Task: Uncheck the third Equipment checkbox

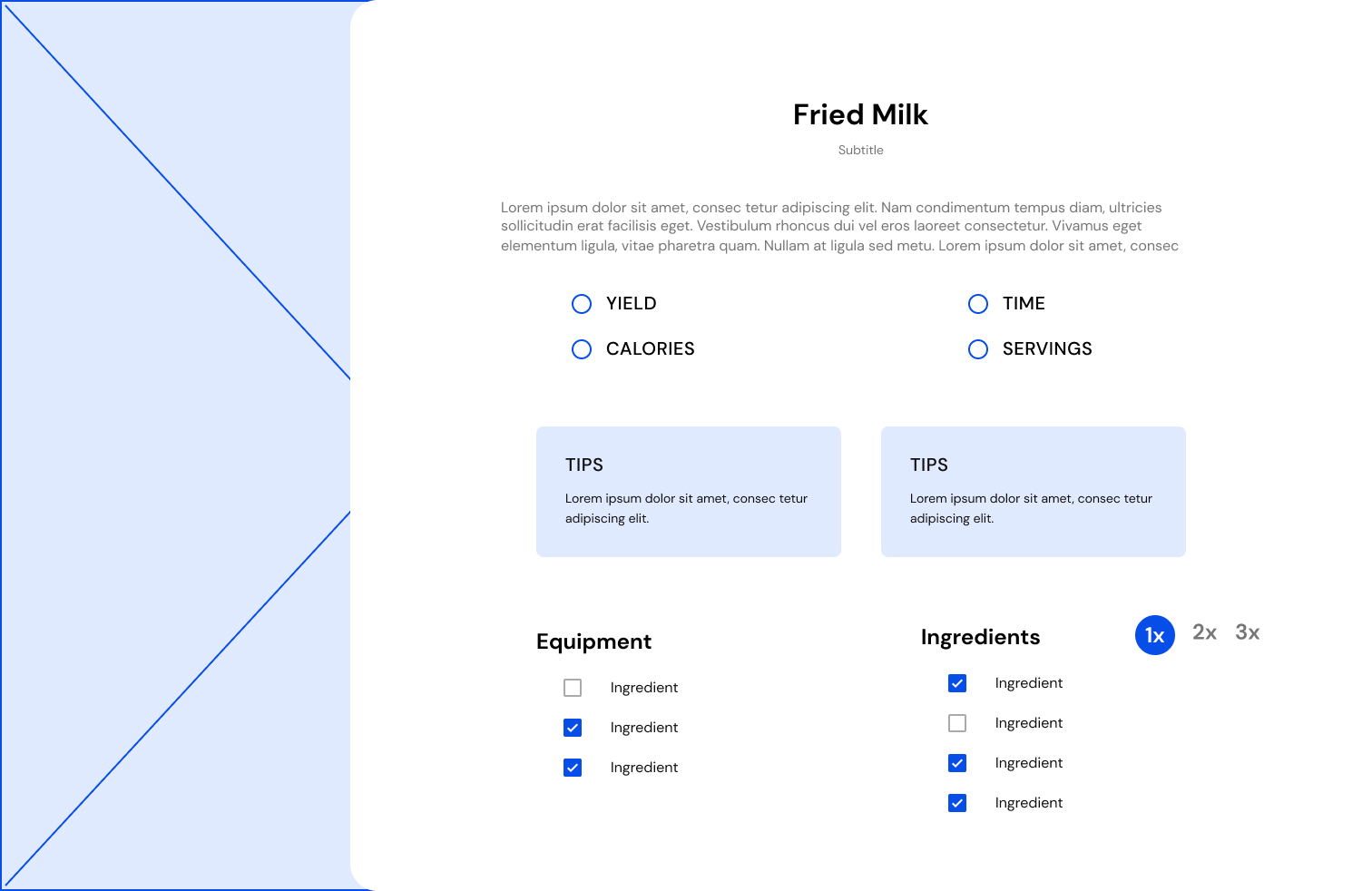Action: (573, 768)
